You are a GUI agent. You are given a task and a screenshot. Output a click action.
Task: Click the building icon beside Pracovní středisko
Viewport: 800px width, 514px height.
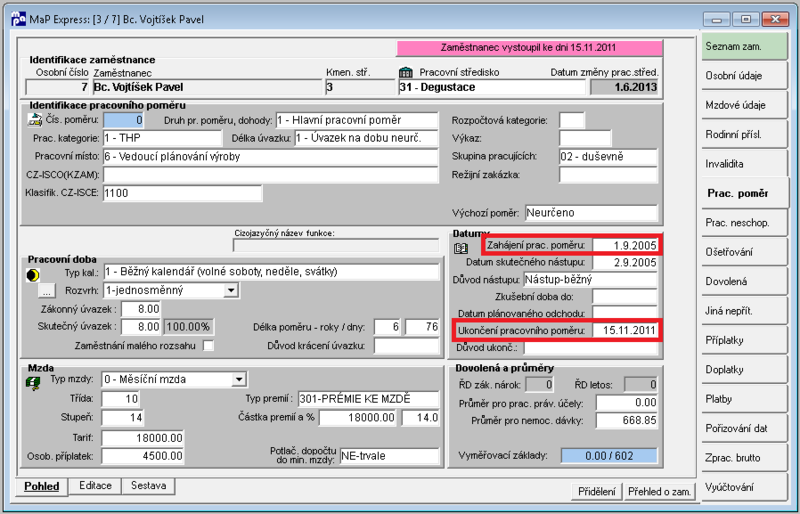[406, 72]
